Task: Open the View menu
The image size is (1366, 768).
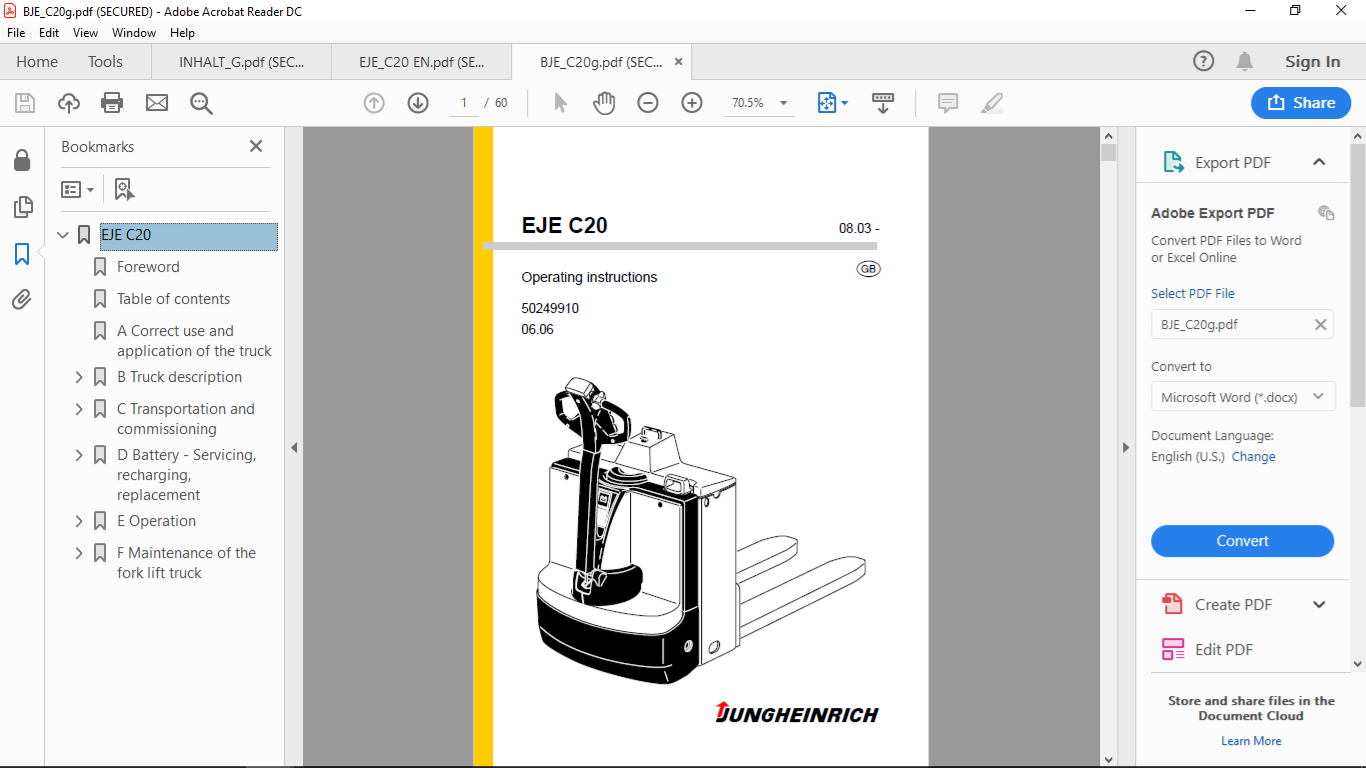Action: pos(85,33)
